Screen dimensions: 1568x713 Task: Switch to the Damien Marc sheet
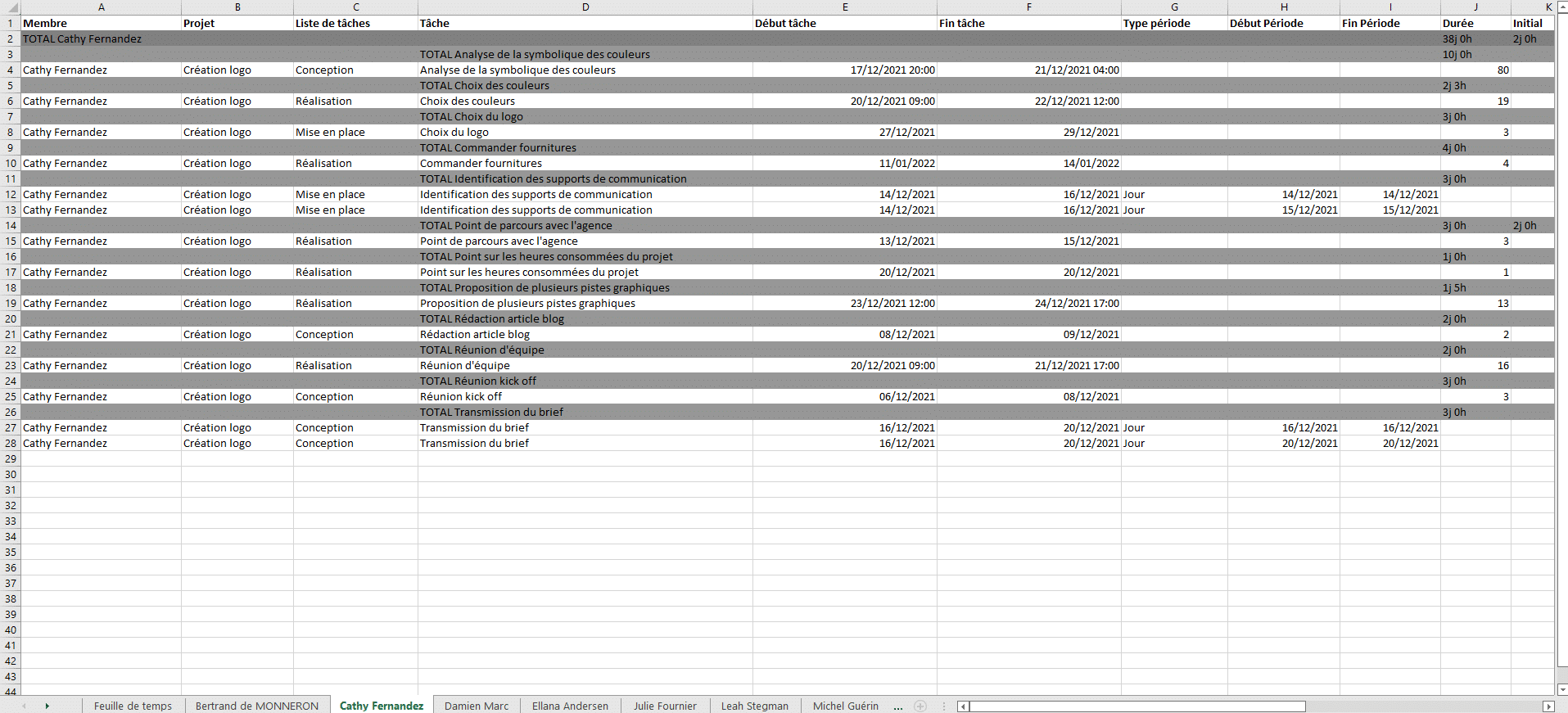(477, 706)
